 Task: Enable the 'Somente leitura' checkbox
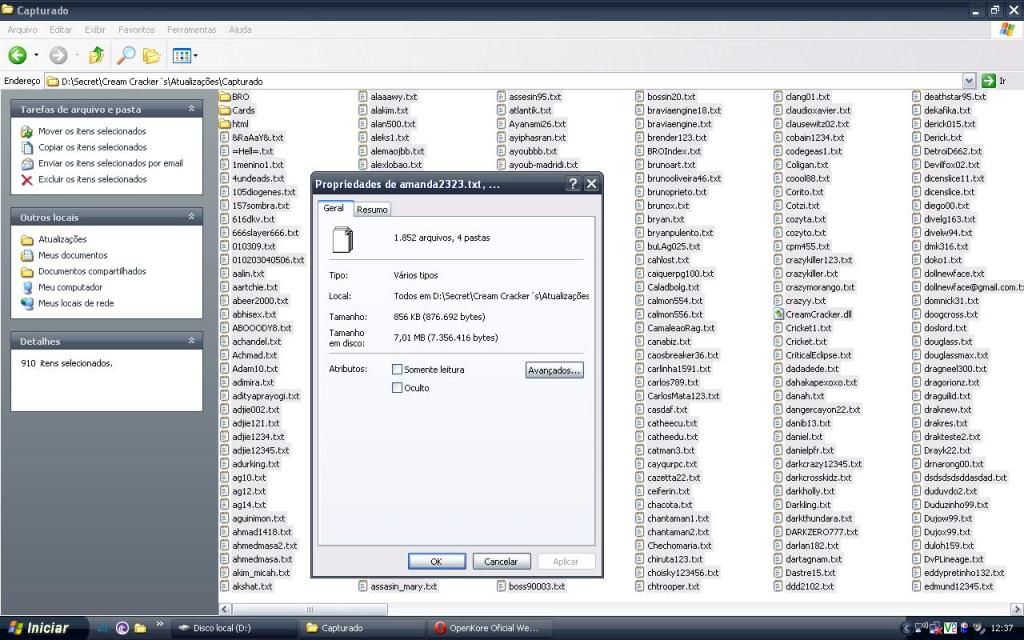pyautogui.click(x=397, y=370)
